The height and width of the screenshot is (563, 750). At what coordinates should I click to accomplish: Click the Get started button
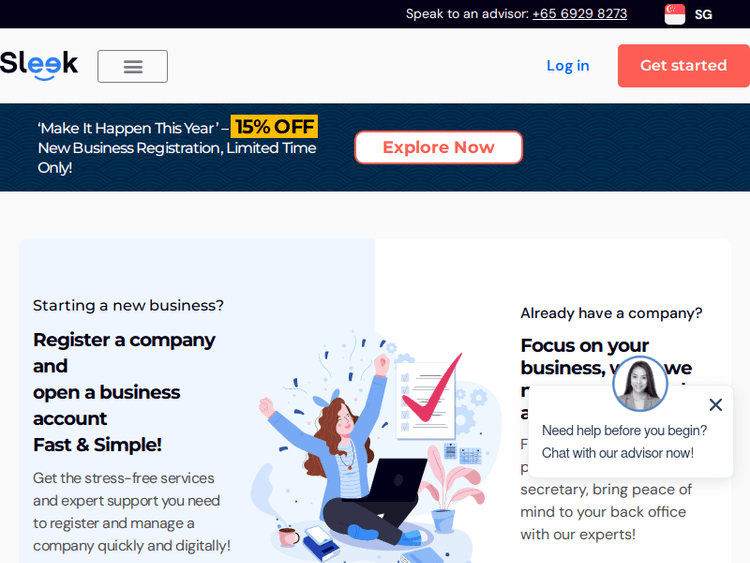coord(684,66)
